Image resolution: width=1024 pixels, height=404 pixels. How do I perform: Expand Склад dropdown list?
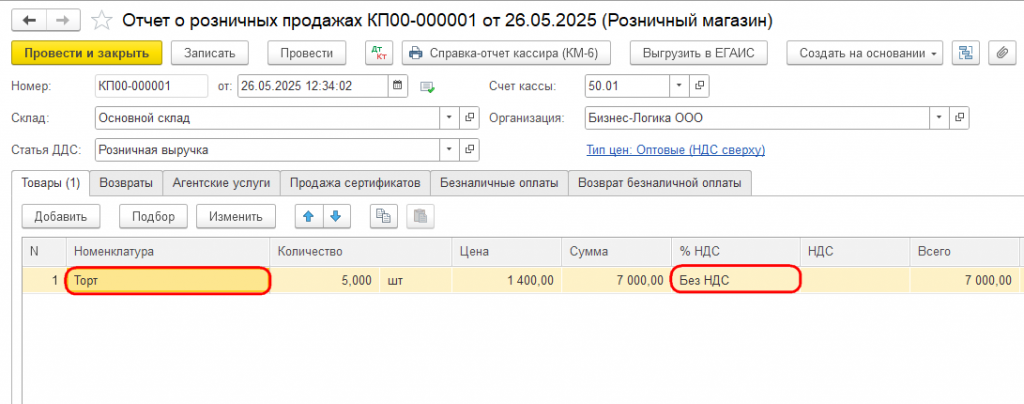pyautogui.click(x=449, y=118)
